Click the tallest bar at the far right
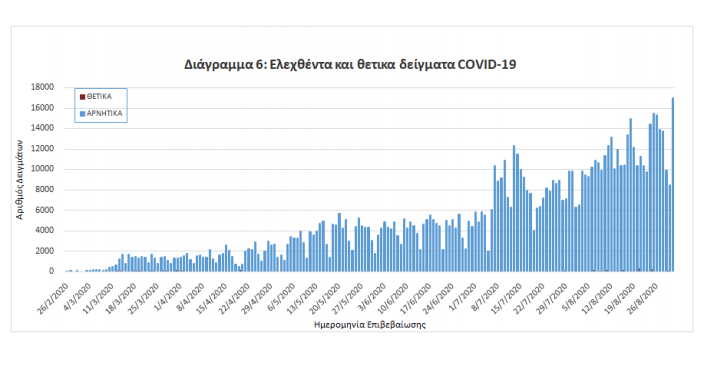The width and height of the screenshot is (715, 383). click(x=673, y=184)
